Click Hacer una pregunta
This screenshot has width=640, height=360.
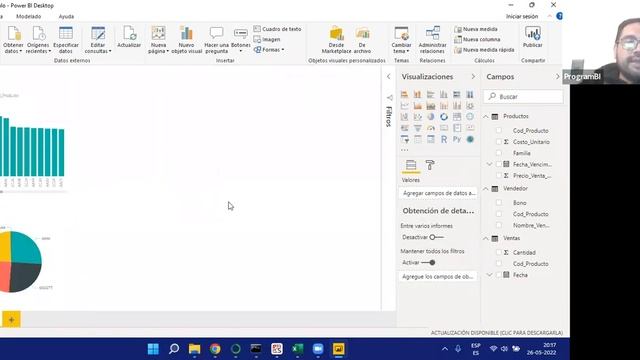[216, 40]
